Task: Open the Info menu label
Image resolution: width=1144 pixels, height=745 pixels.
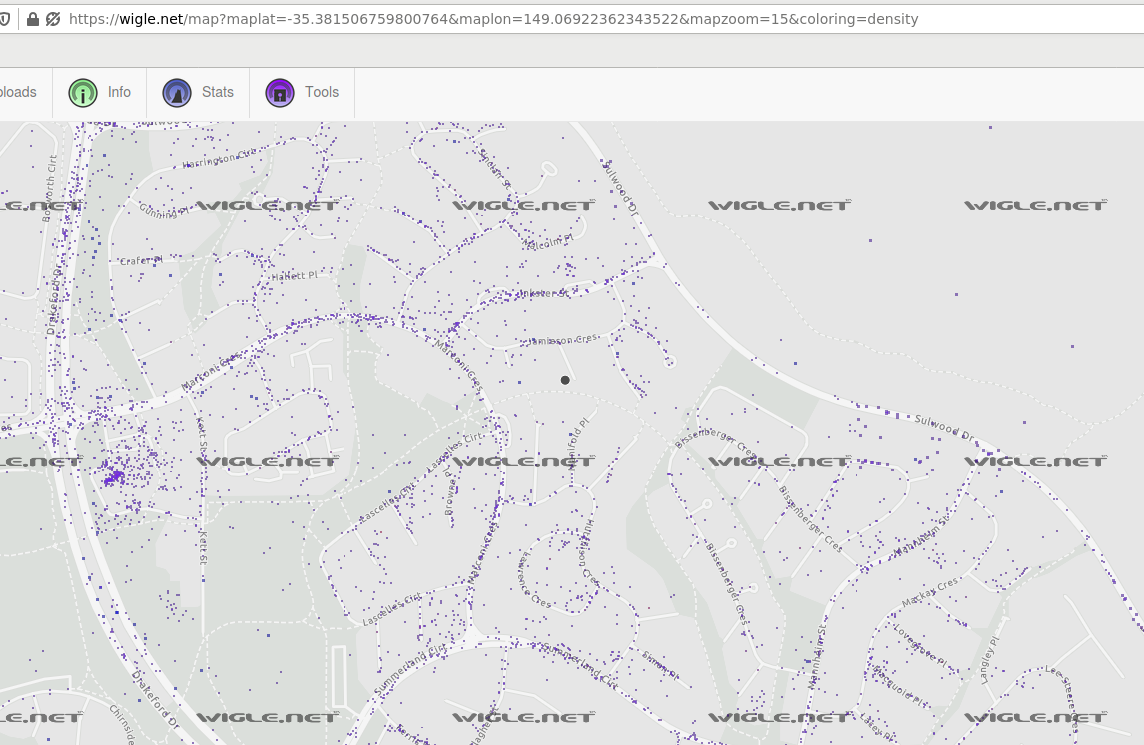Action: pos(119,92)
